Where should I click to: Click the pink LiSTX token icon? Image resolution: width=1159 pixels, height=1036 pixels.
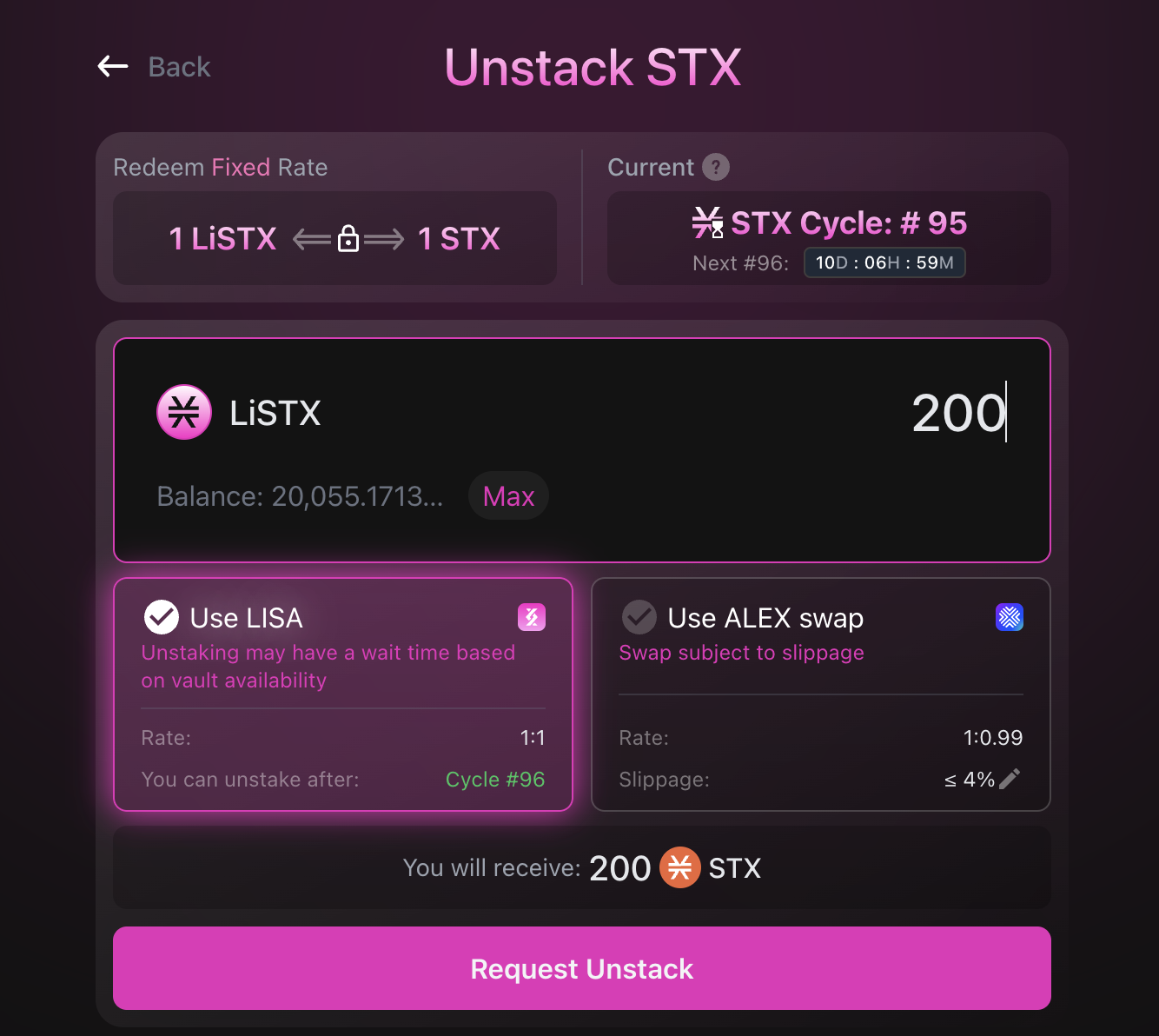coord(184,412)
